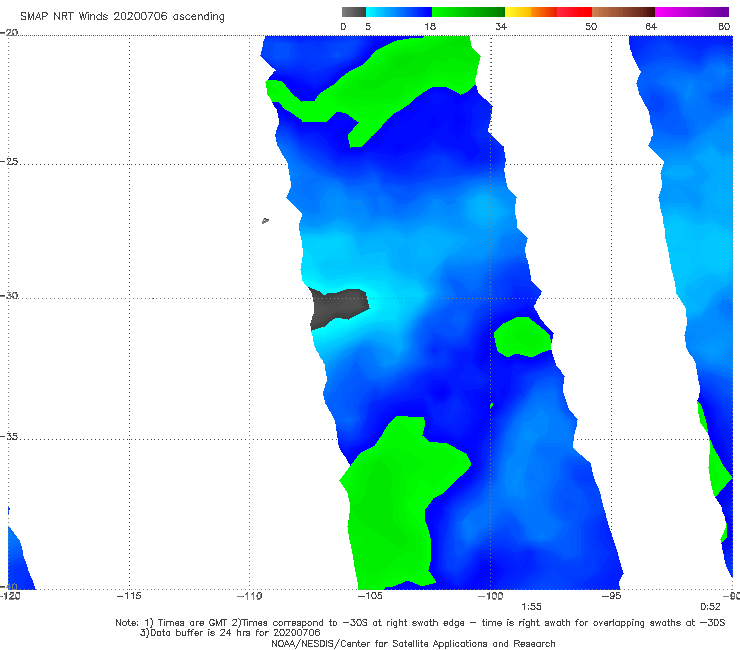Click the color bar label '64'
The image size is (740, 650).
[x=651, y=26]
